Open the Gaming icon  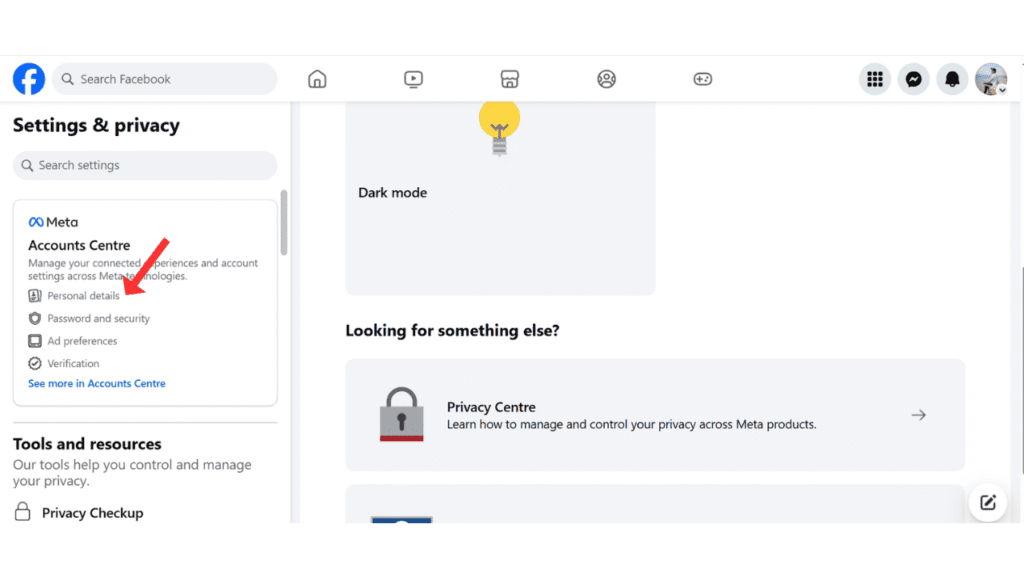pos(702,78)
